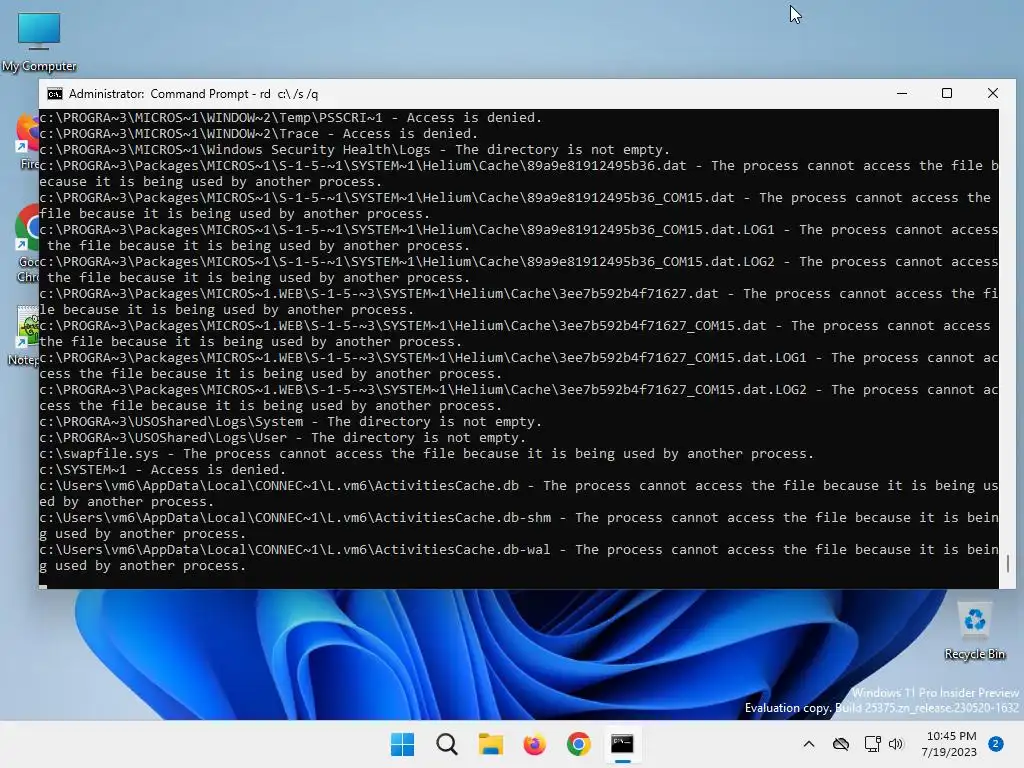The width and height of the screenshot is (1024, 768).
Task: Close the Command Prompt window
Action: click(993, 93)
